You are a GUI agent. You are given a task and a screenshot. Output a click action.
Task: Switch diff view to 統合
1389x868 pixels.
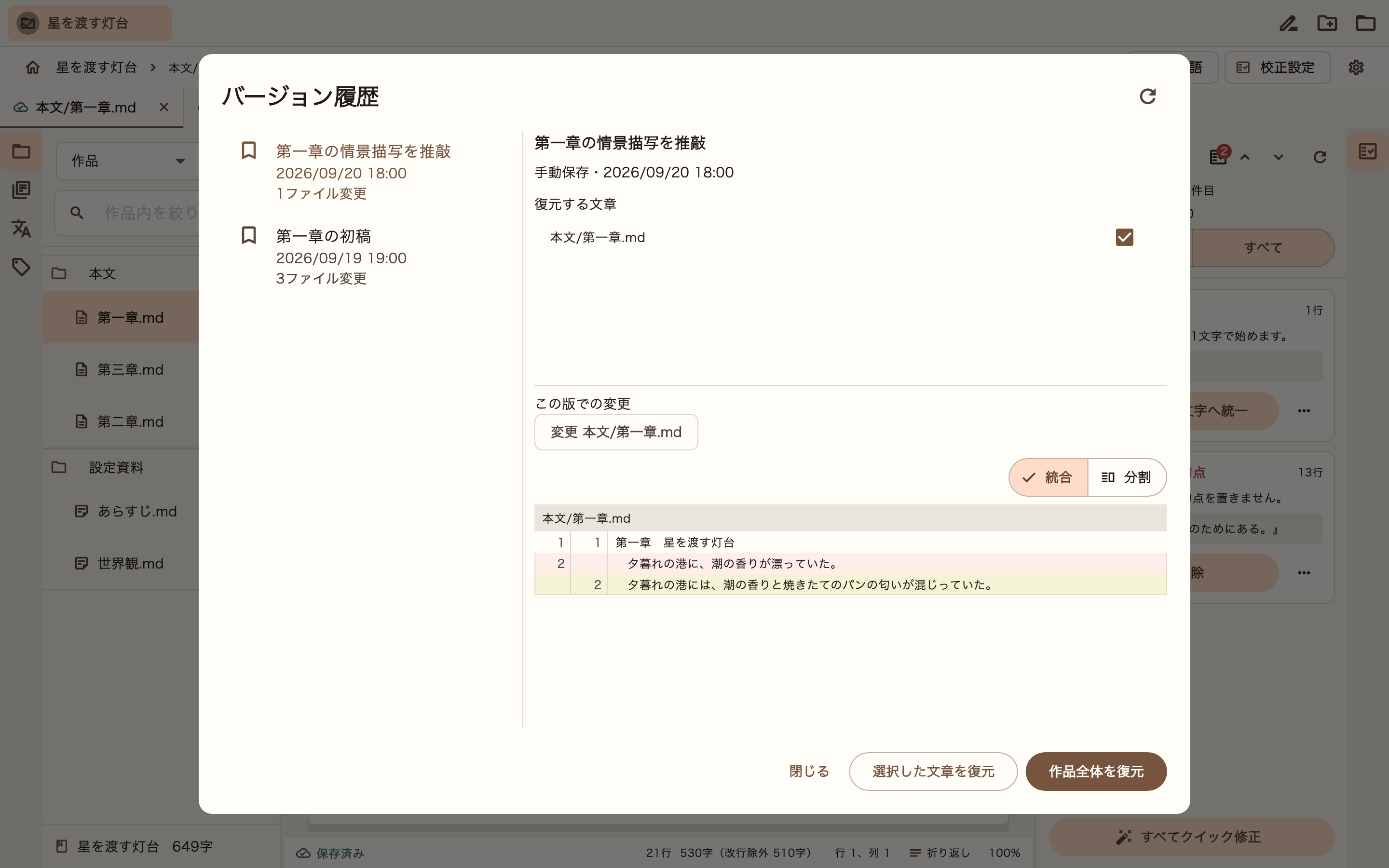tap(1048, 477)
